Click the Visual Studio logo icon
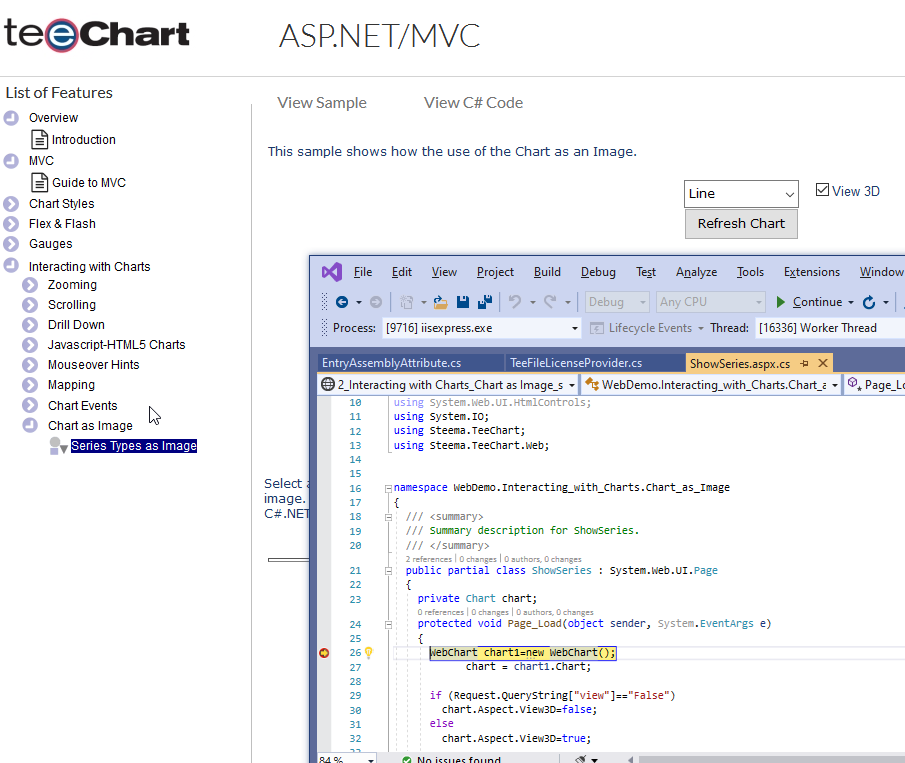 point(332,272)
